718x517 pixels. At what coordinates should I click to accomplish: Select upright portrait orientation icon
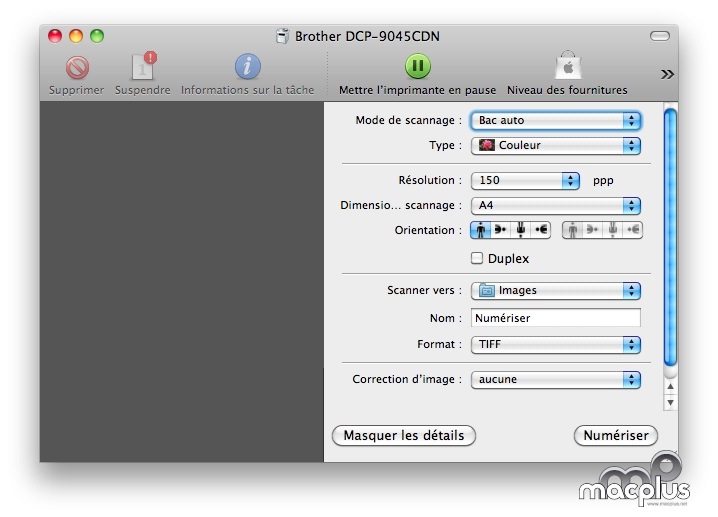[x=480, y=230]
